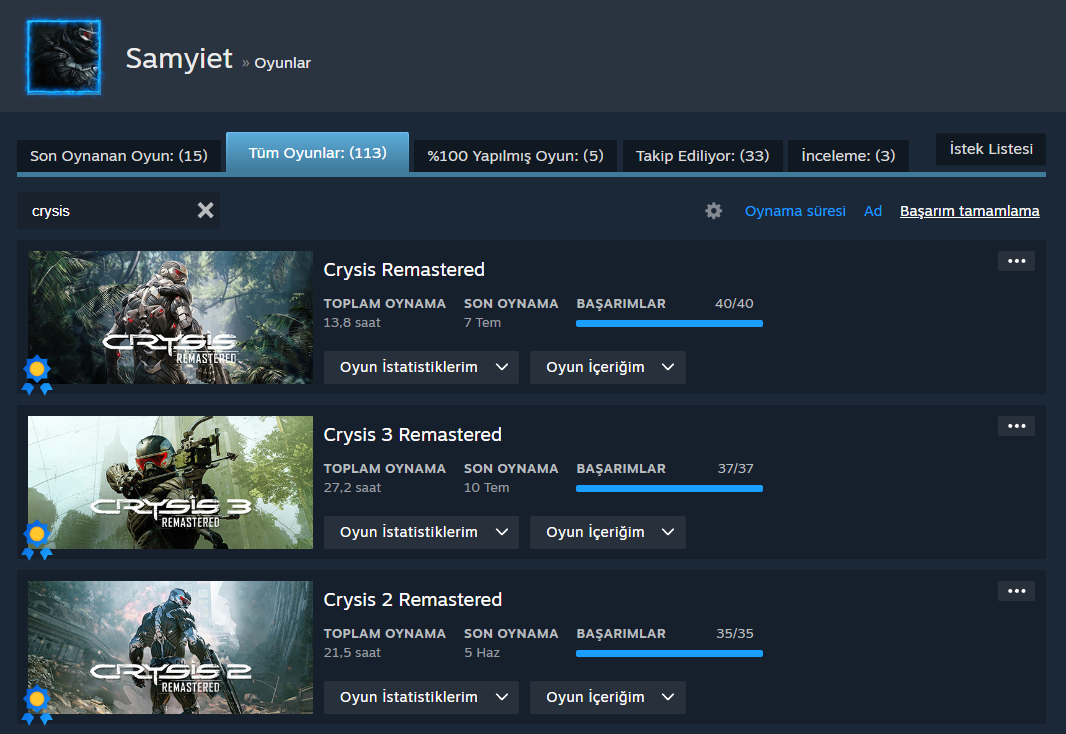Click the 5 Haz last played date

tap(482, 653)
